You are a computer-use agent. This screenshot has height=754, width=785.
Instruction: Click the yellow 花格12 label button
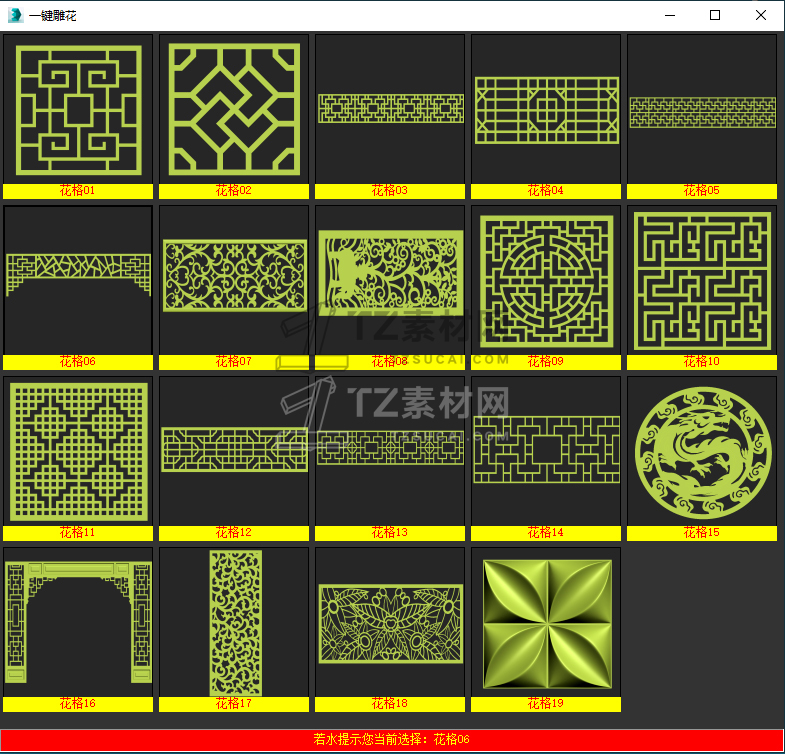click(x=234, y=533)
